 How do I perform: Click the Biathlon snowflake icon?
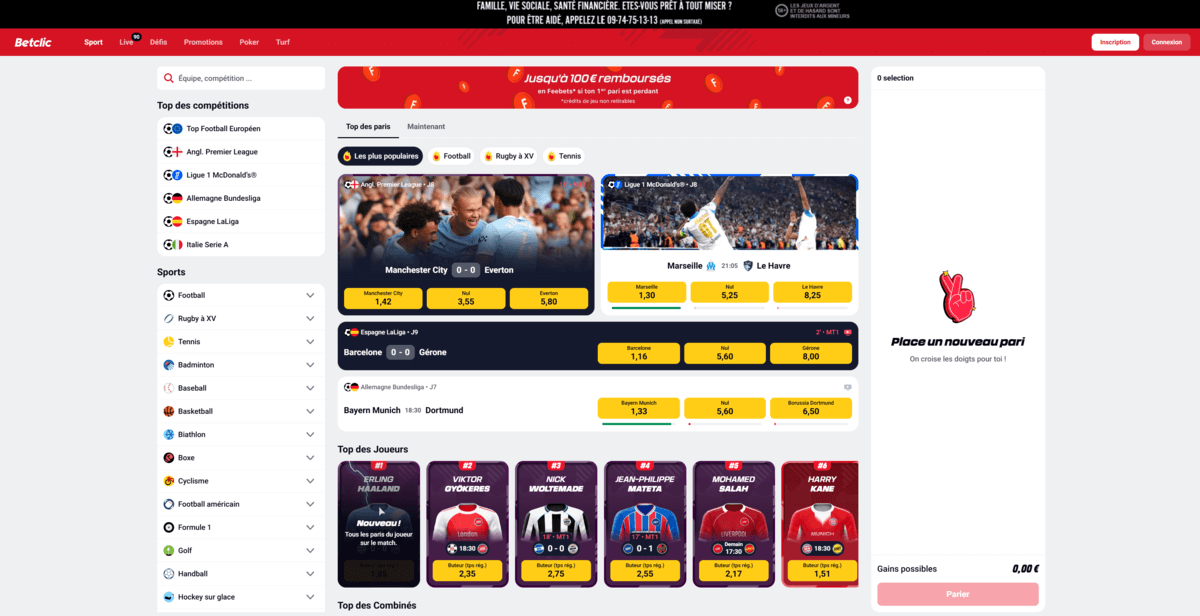click(x=169, y=434)
